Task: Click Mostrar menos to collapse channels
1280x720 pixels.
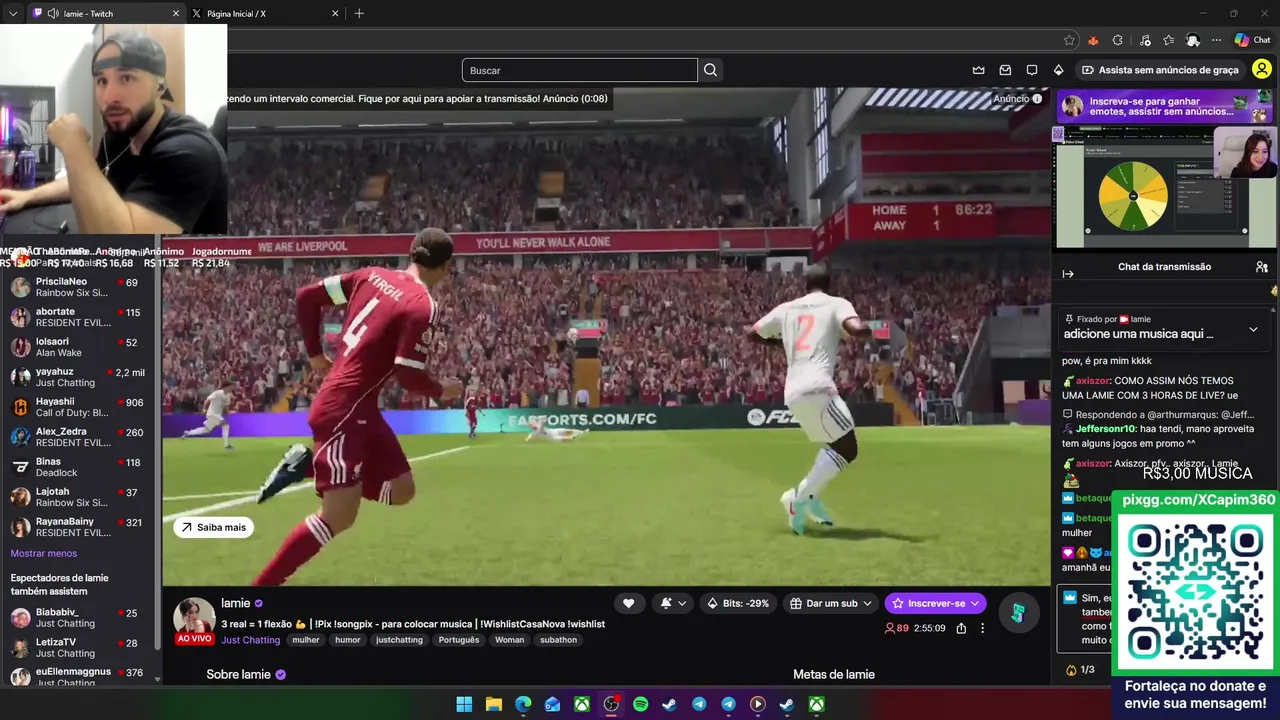Action: pyautogui.click(x=43, y=553)
